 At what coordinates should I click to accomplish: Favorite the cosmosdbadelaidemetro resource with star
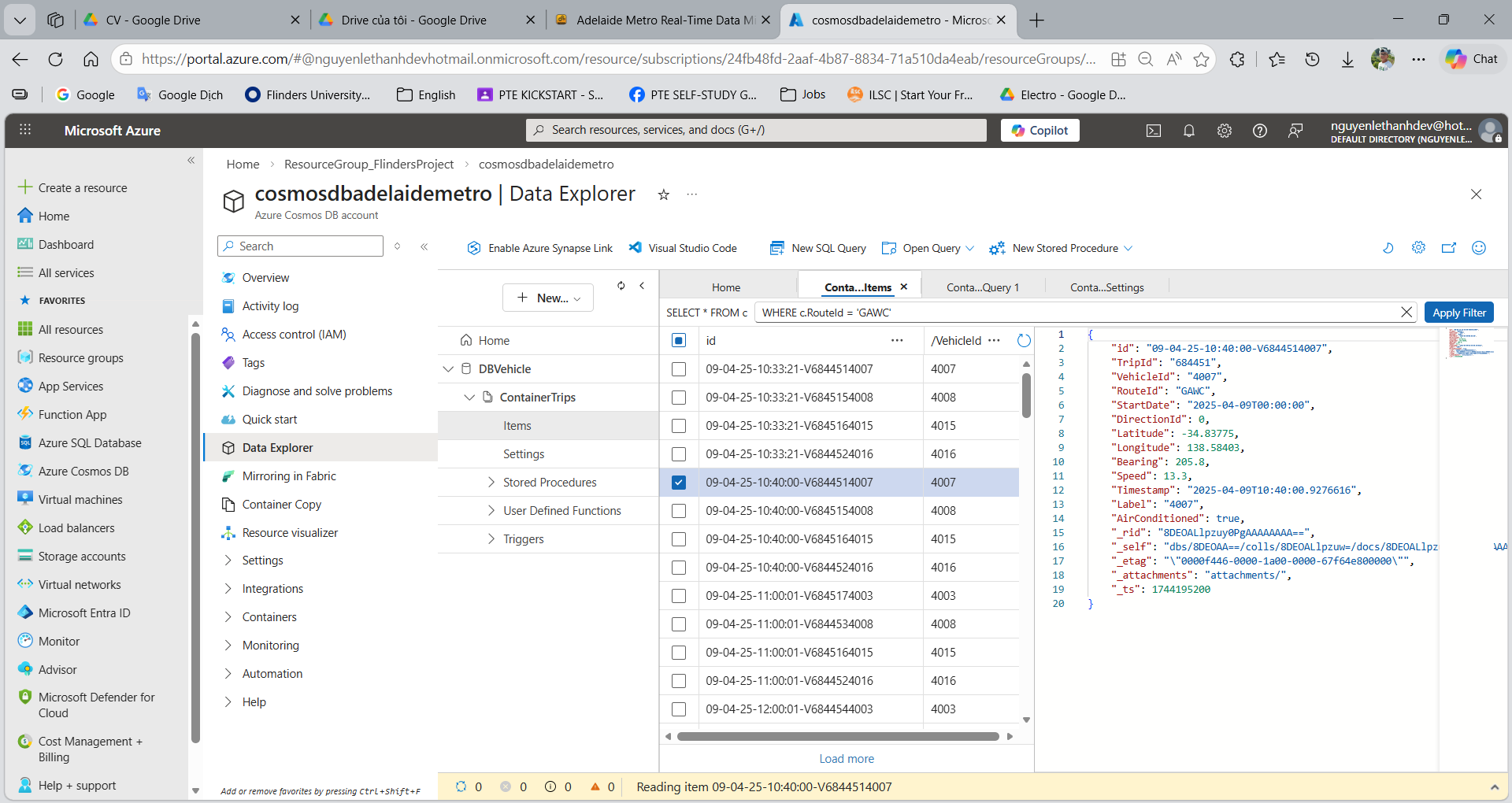coord(663,194)
